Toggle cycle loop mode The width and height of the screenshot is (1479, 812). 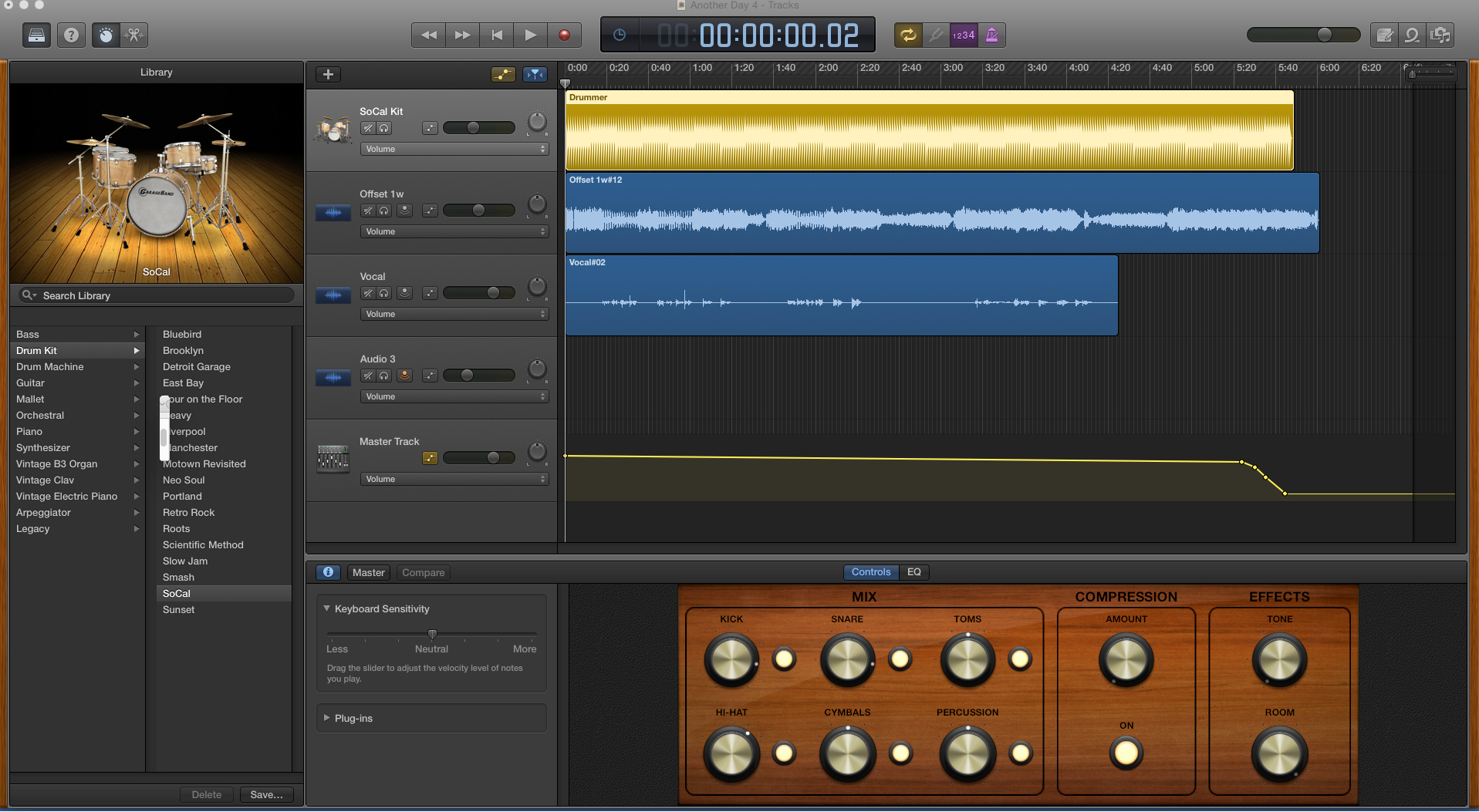908,35
